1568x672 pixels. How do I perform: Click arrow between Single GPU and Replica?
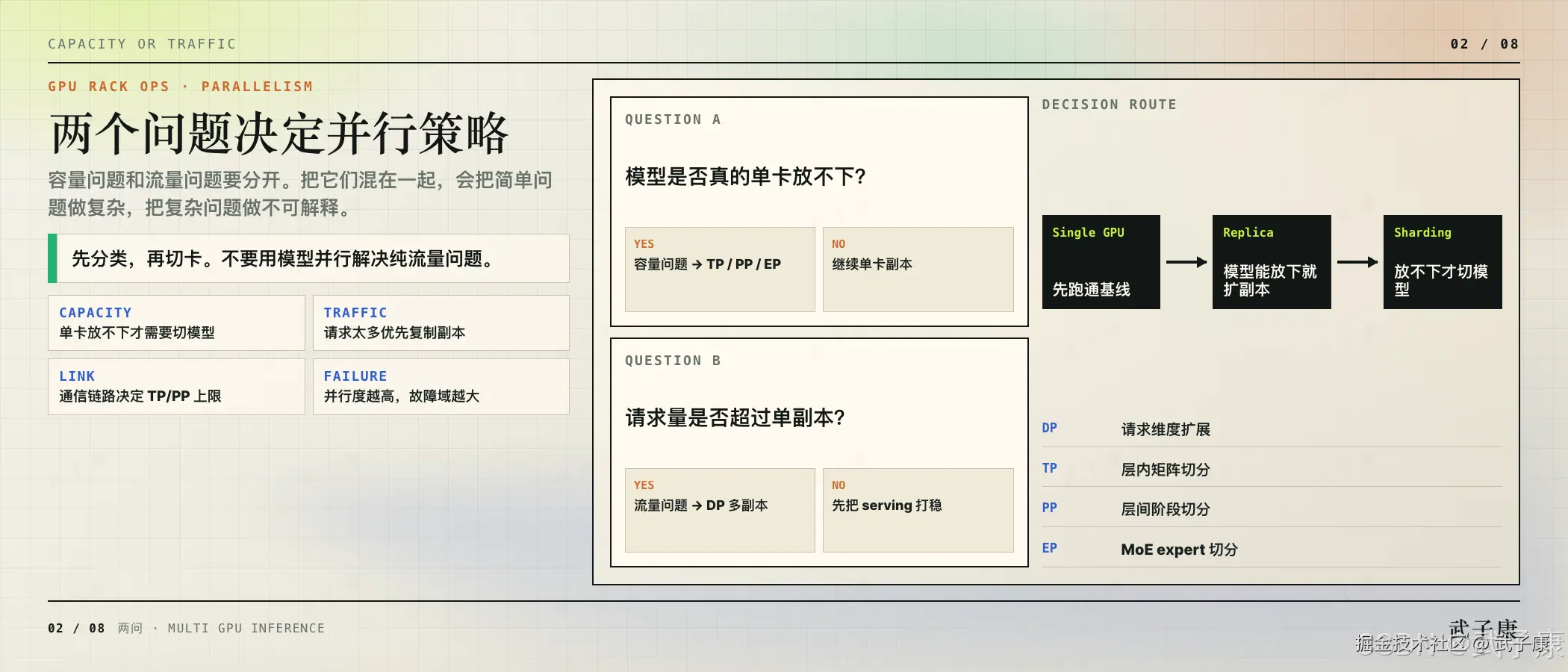1186,262
